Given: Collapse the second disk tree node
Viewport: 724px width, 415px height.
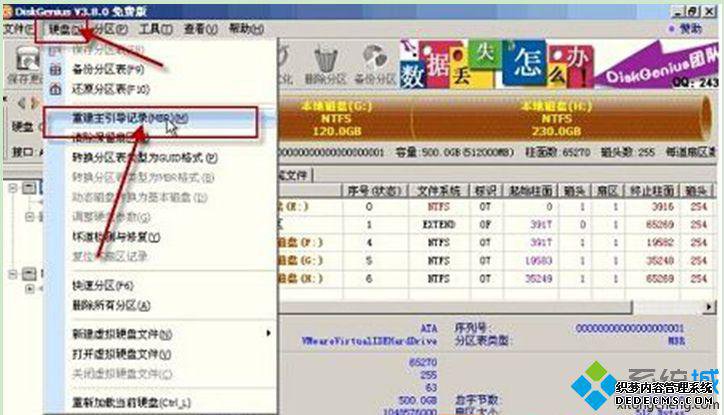Looking at the screenshot, I should tap(12, 274).
